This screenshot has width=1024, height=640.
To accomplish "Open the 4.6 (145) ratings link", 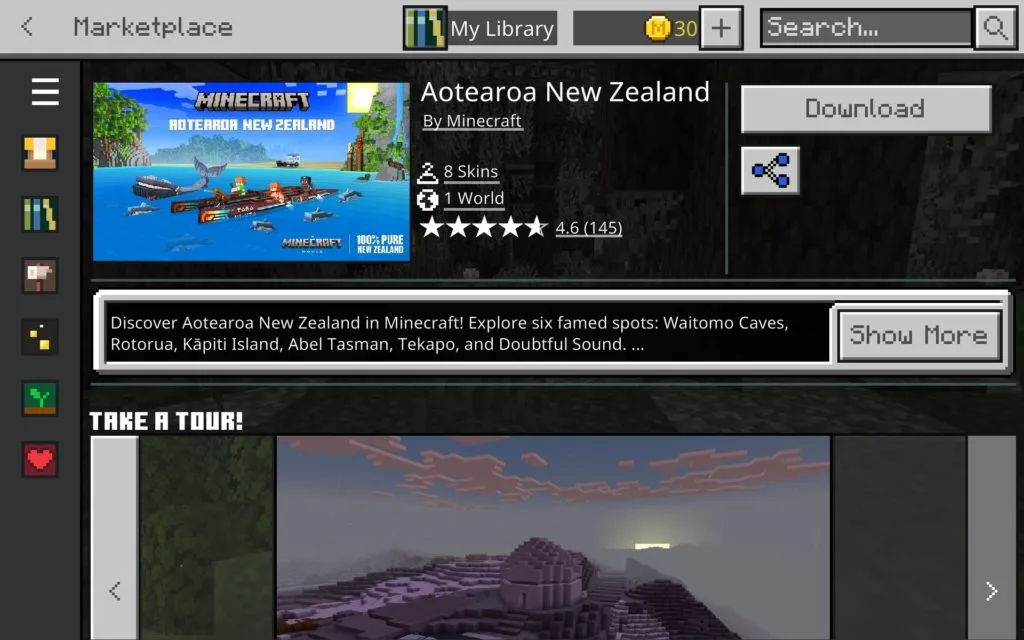I will 588,228.
